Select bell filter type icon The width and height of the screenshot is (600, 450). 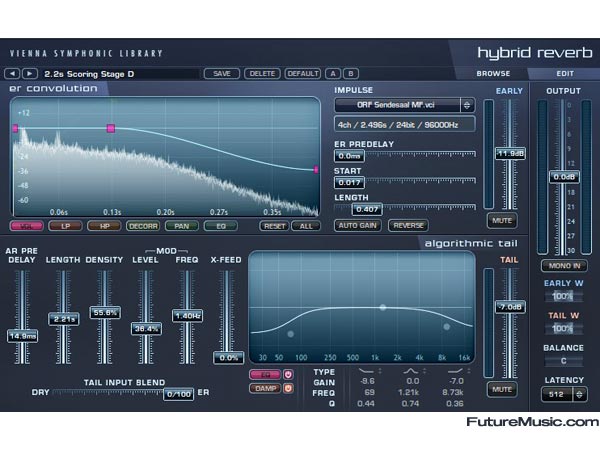(x=411, y=371)
